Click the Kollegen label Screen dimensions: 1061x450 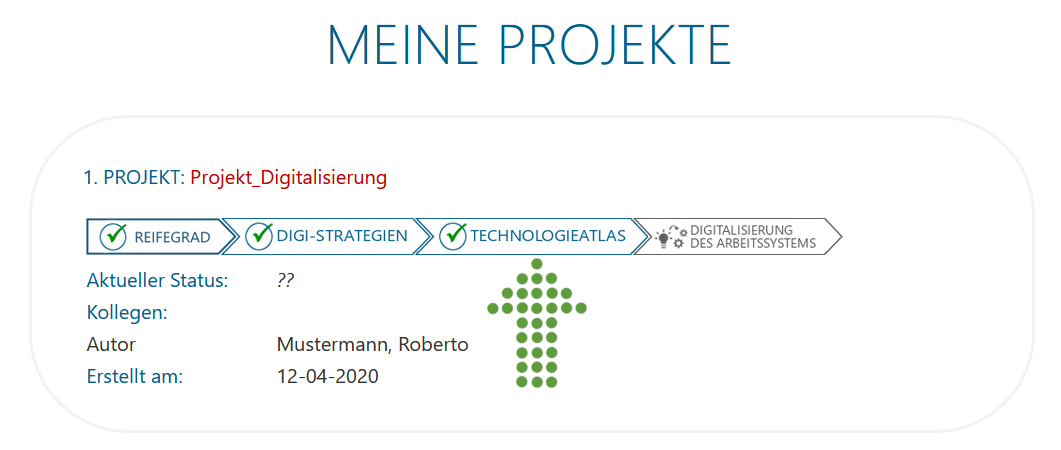[127, 313]
